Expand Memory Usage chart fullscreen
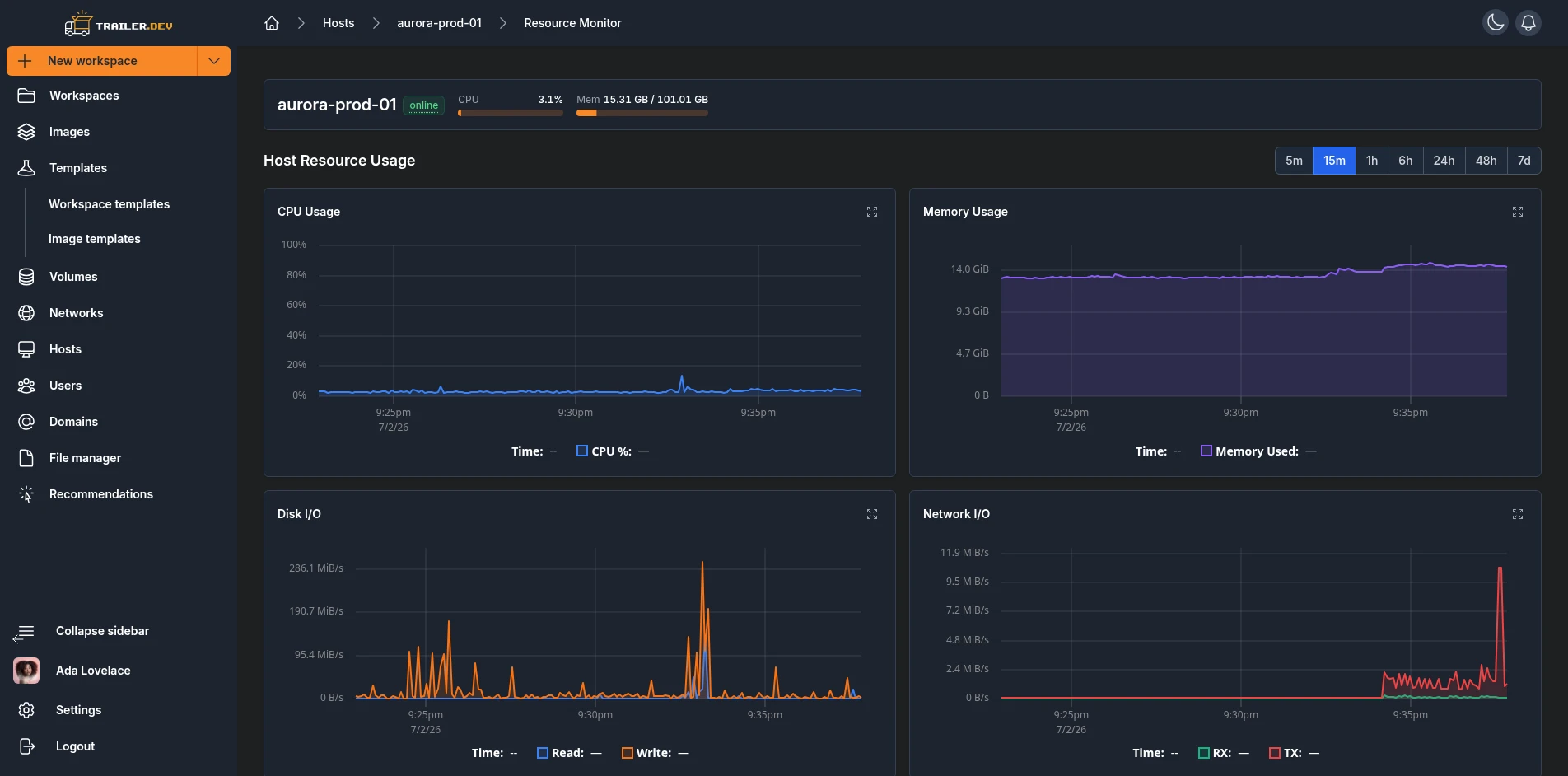 (x=1518, y=212)
